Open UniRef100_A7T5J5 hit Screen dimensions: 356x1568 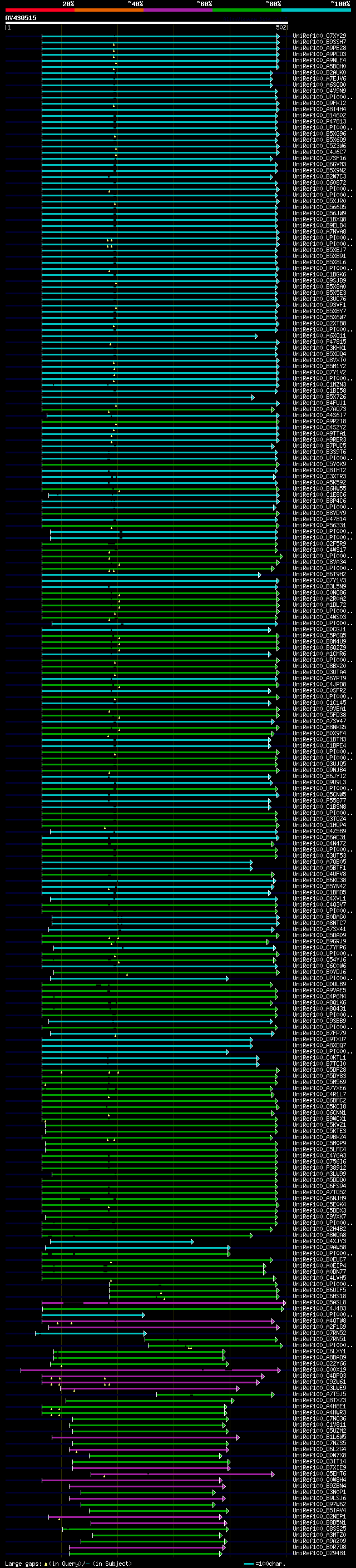(x=319, y=1394)
